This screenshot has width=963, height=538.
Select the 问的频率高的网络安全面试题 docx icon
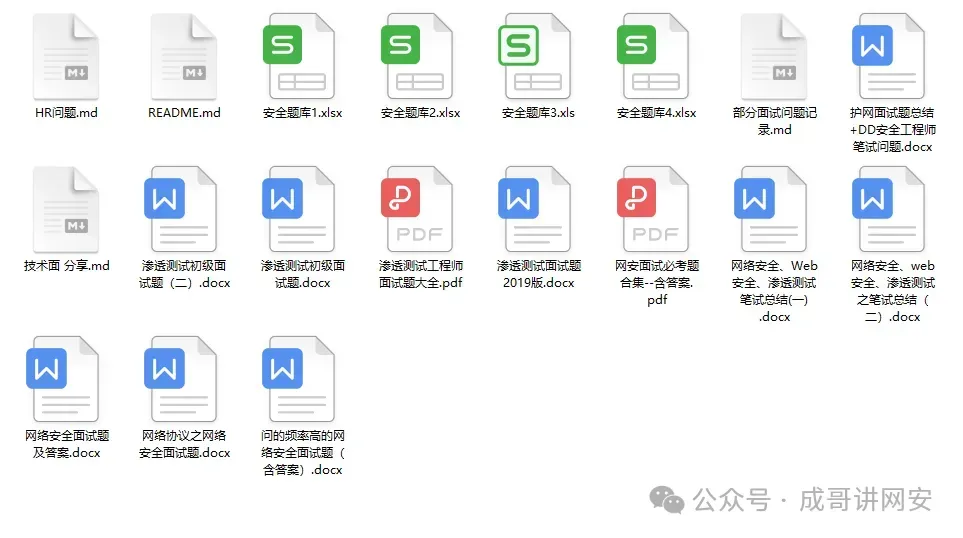click(x=298, y=379)
